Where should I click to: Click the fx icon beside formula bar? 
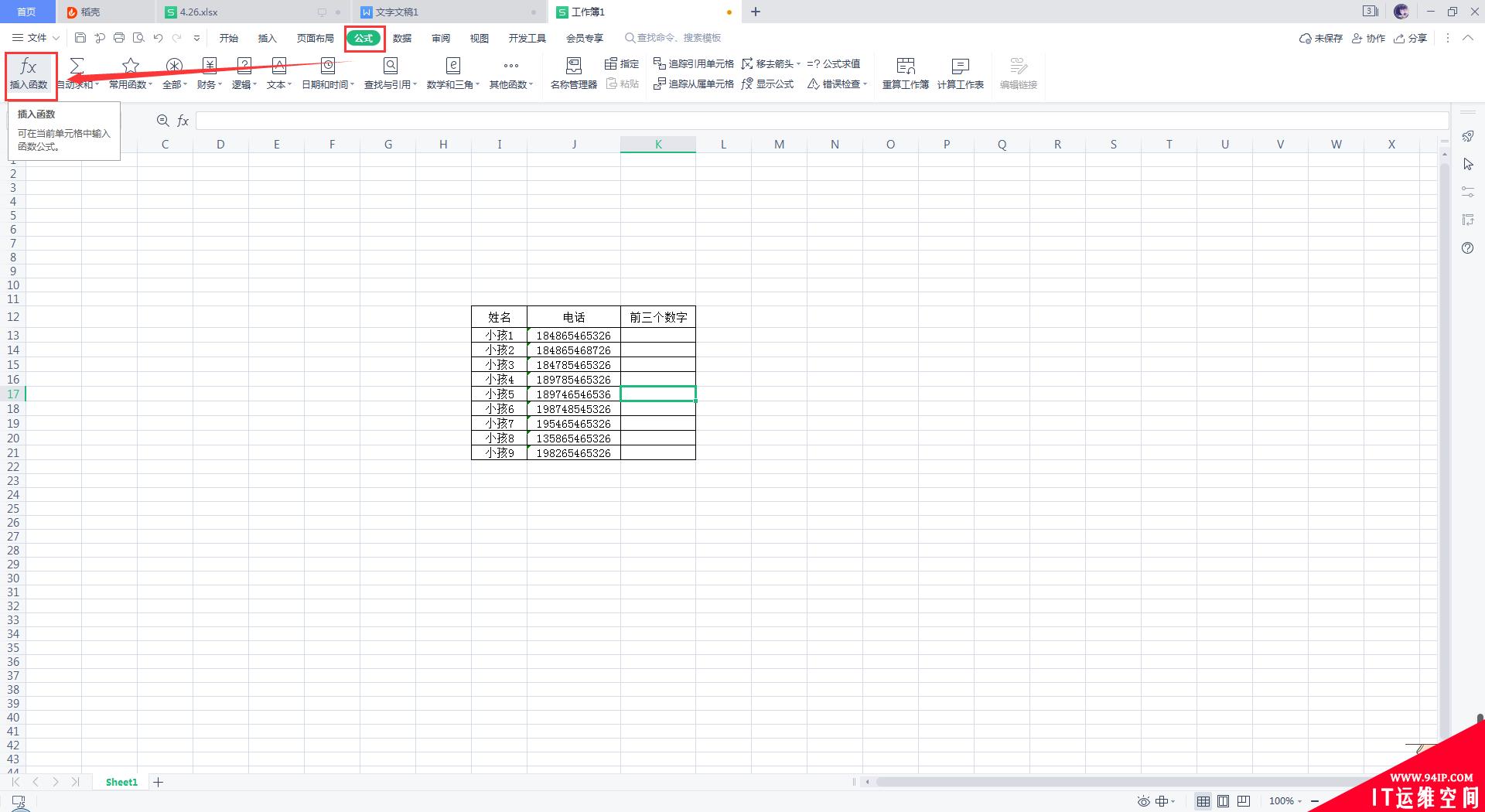pyautogui.click(x=183, y=121)
